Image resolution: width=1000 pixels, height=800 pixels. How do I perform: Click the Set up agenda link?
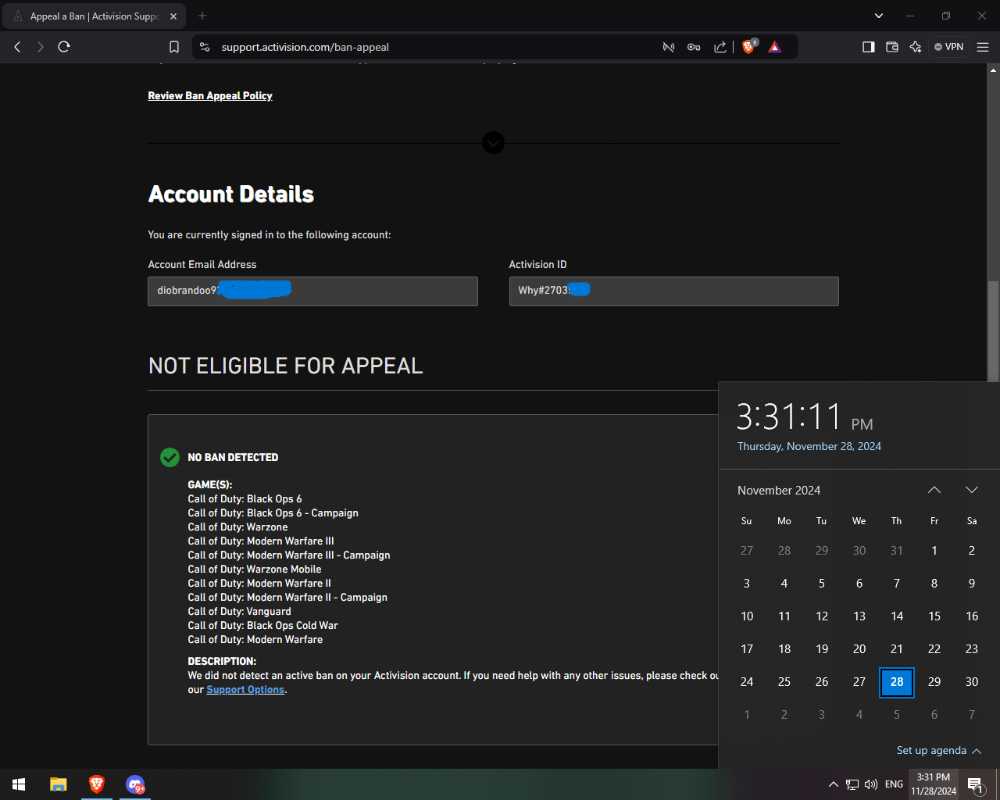point(931,750)
